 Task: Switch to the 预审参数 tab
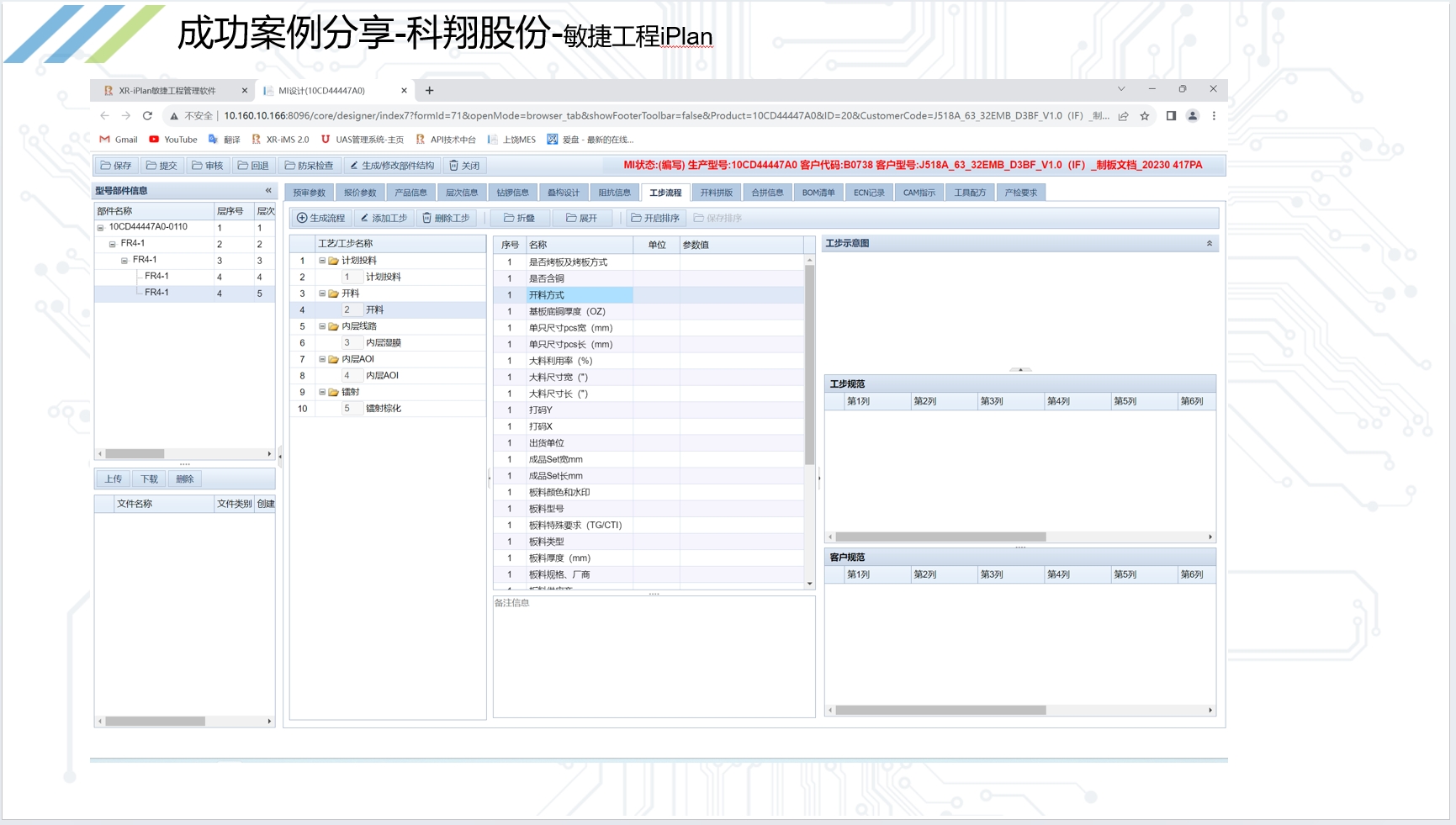coord(310,193)
